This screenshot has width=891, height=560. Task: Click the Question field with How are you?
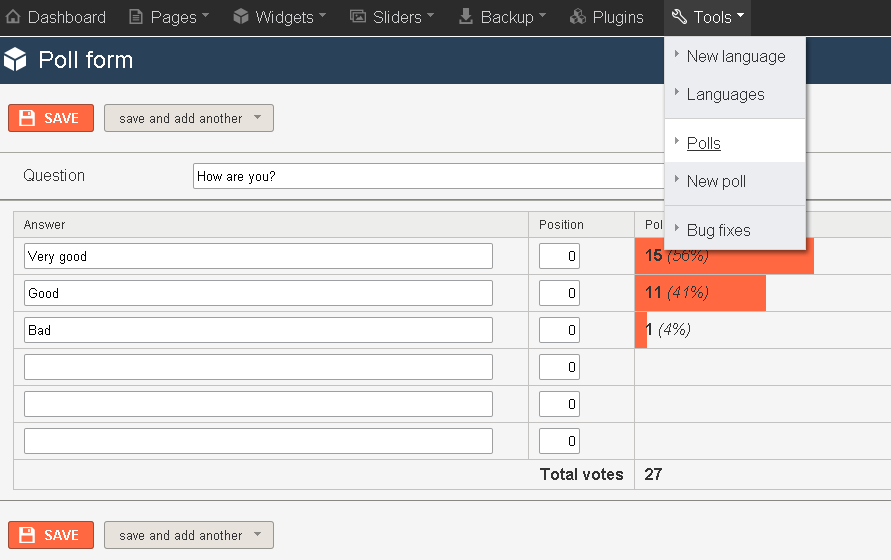point(428,176)
